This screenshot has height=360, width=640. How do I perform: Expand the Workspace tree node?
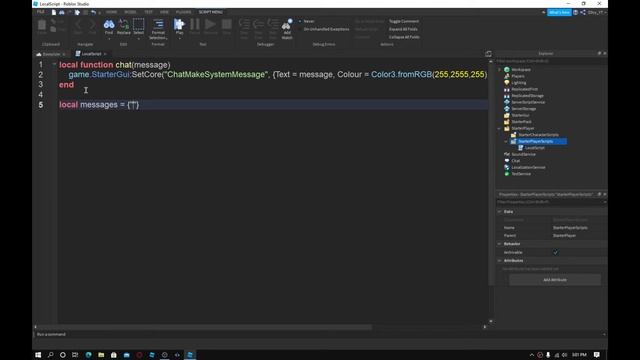pos(500,70)
